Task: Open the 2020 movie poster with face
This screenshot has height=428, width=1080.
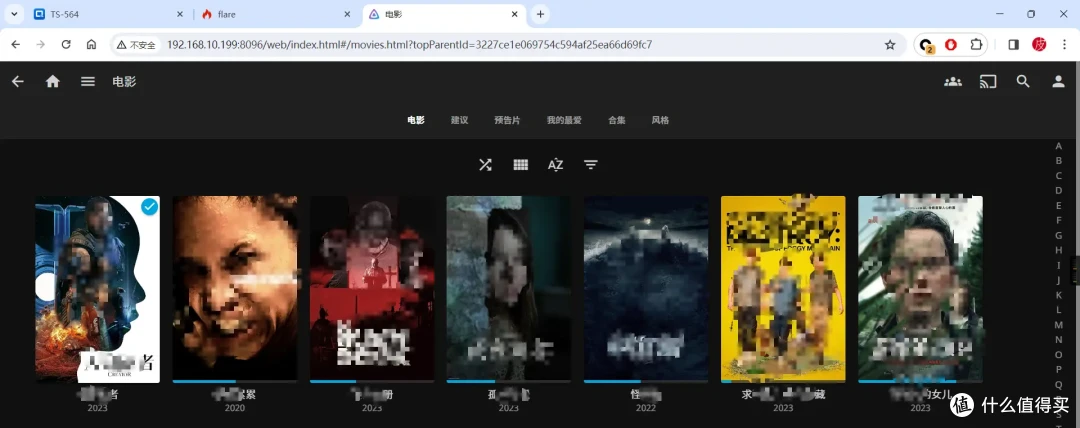Action: tap(235, 289)
